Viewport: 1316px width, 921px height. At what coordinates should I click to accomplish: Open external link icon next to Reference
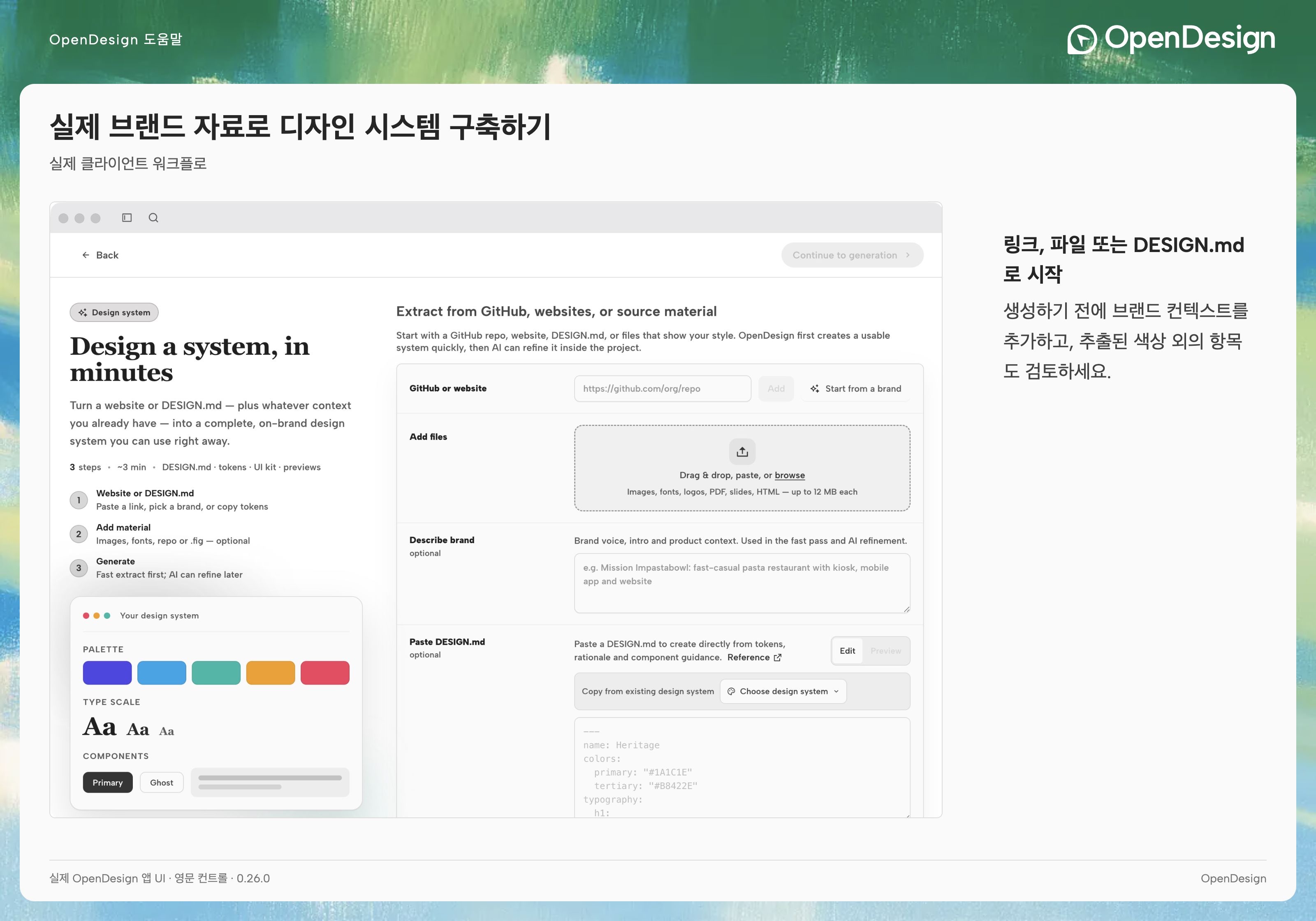pos(778,657)
